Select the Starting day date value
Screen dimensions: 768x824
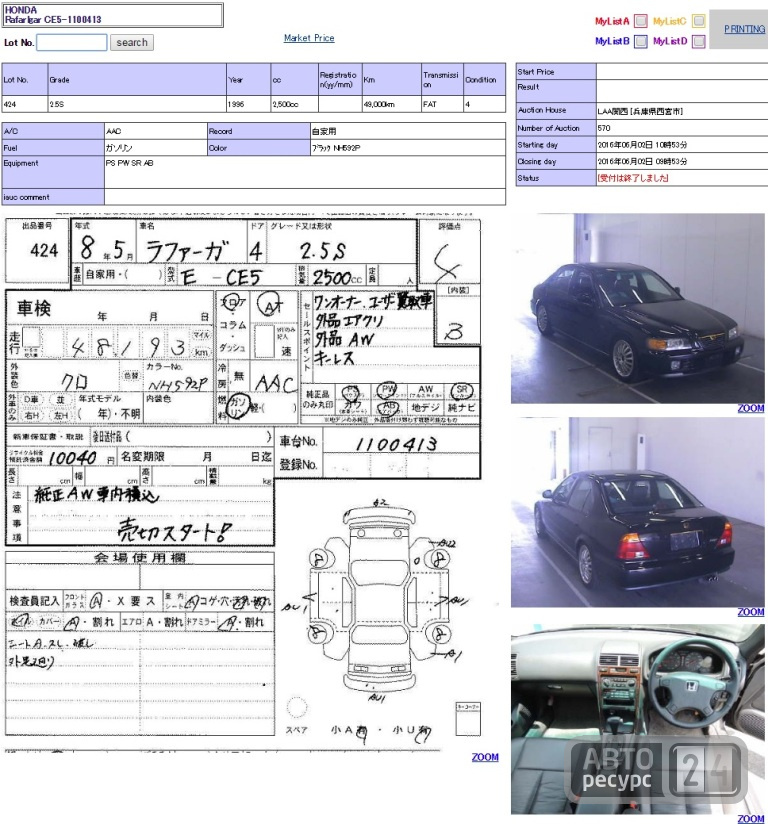pyautogui.click(x=642, y=145)
